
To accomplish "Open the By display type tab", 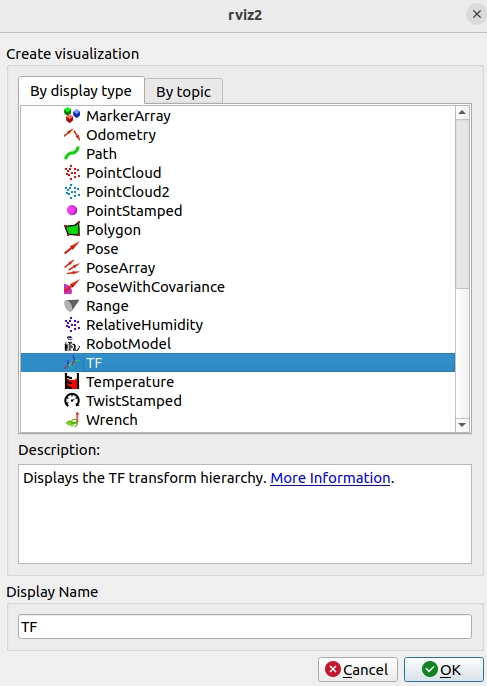I will tap(81, 91).
